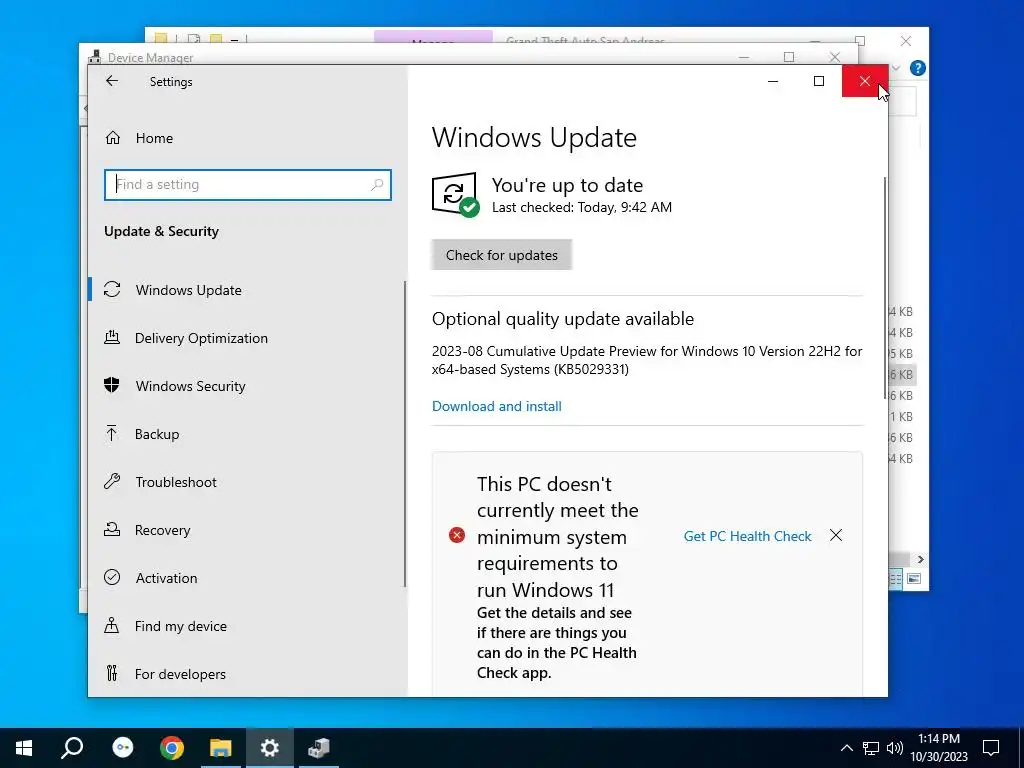The width and height of the screenshot is (1024, 768).
Task: Open the round app icon next to Search in taskbar
Action: pyautogui.click(x=123, y=748)
